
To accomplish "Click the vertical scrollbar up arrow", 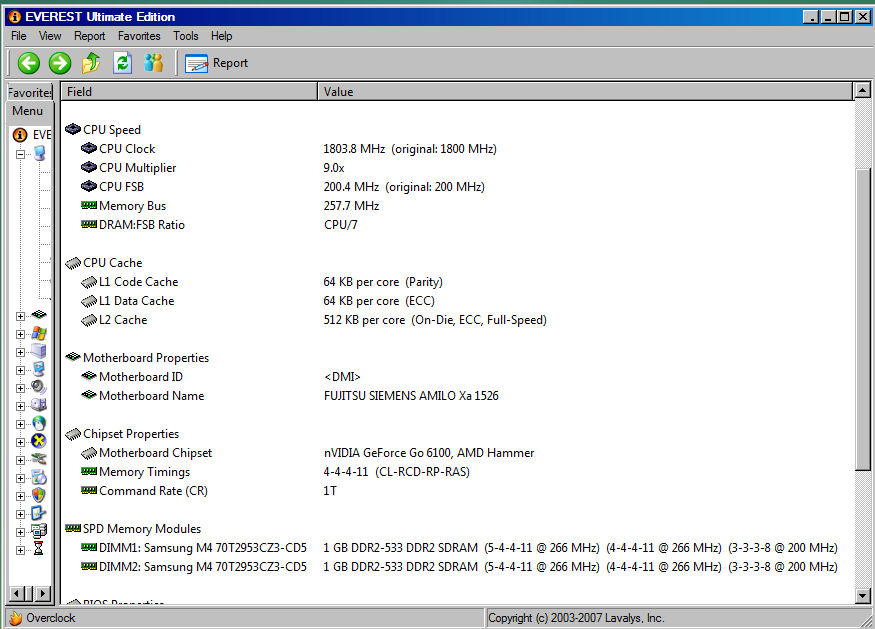I will click(x=862, y=90).
